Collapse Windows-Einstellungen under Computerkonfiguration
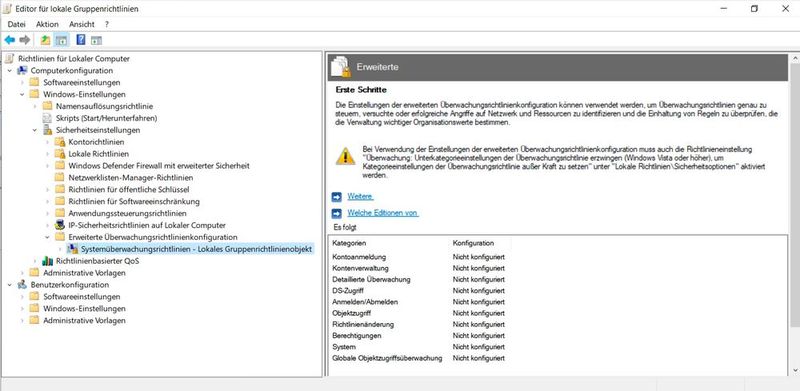The image size is (800, 391). coord(22,94)
